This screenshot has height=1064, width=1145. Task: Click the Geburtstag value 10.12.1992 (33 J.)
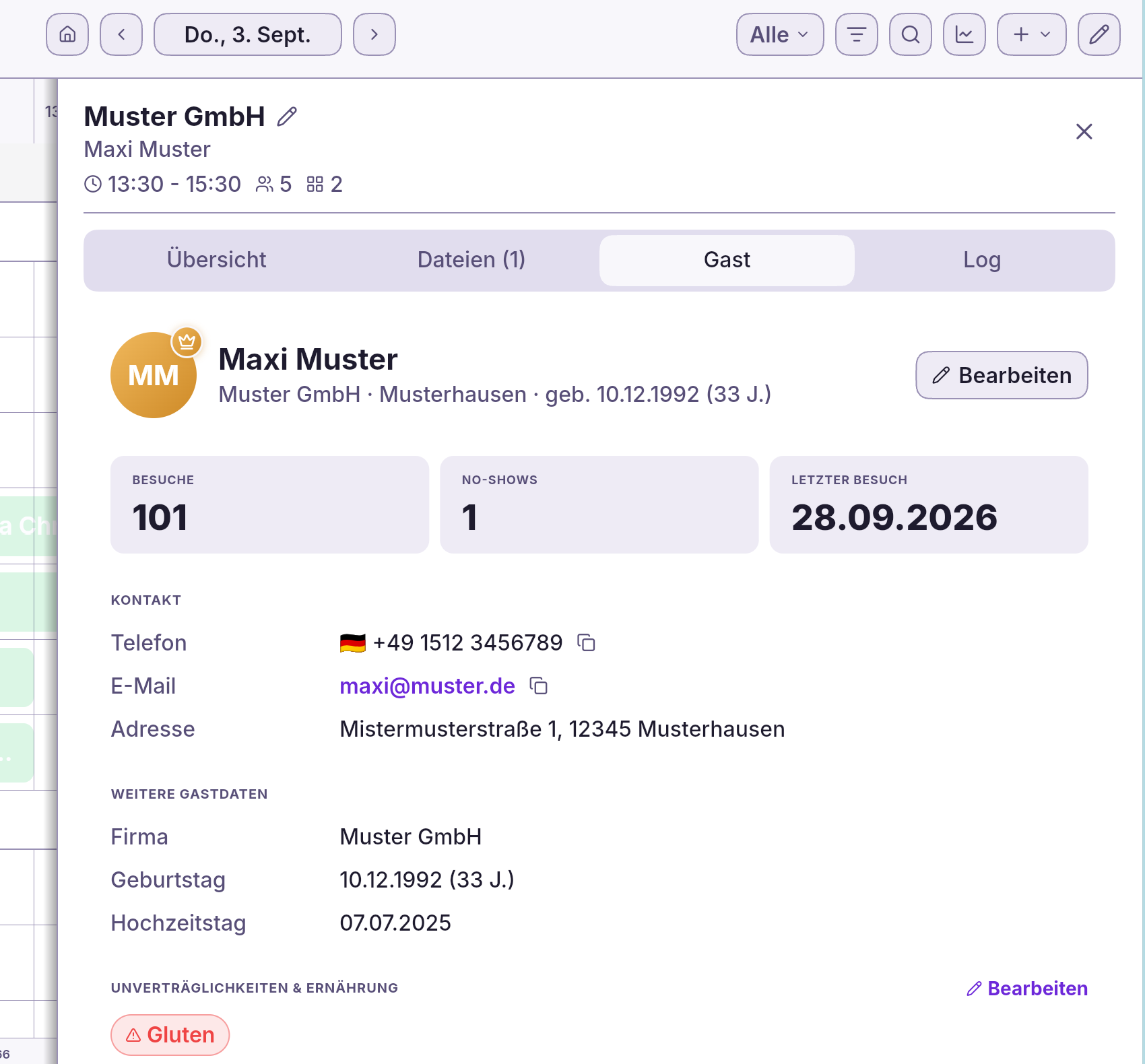tap(427, 880)
